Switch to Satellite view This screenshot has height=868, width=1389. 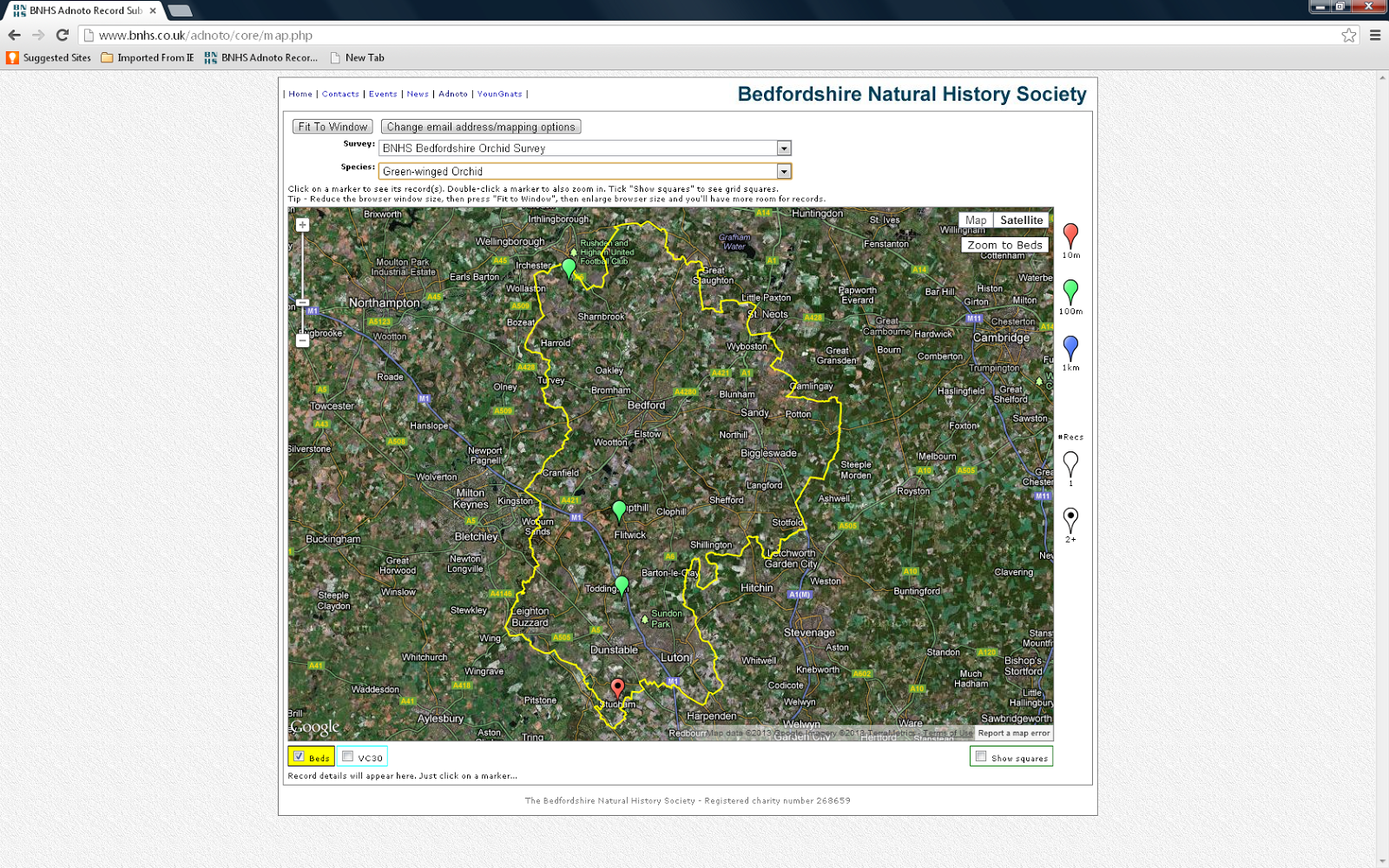tap(1021, 220)
